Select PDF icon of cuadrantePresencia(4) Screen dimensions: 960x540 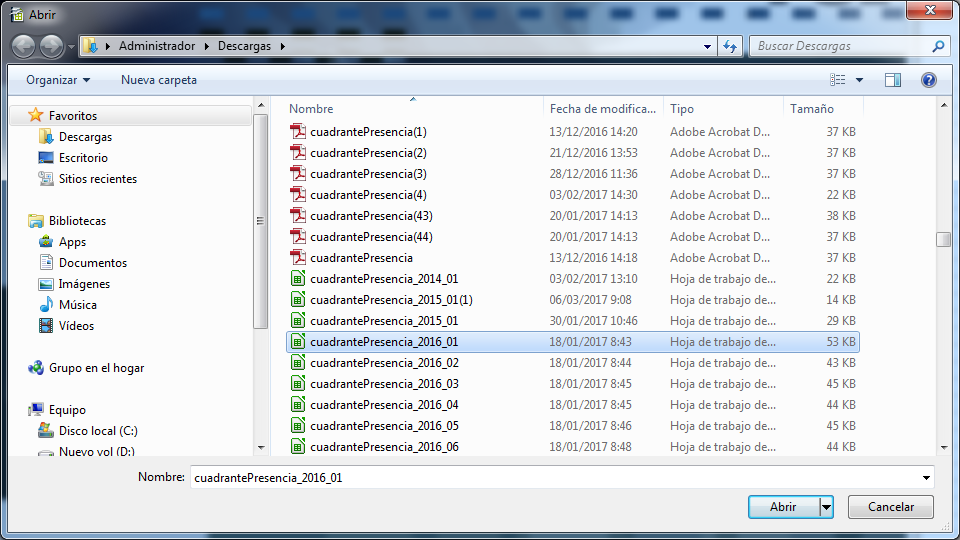[298, 195]
